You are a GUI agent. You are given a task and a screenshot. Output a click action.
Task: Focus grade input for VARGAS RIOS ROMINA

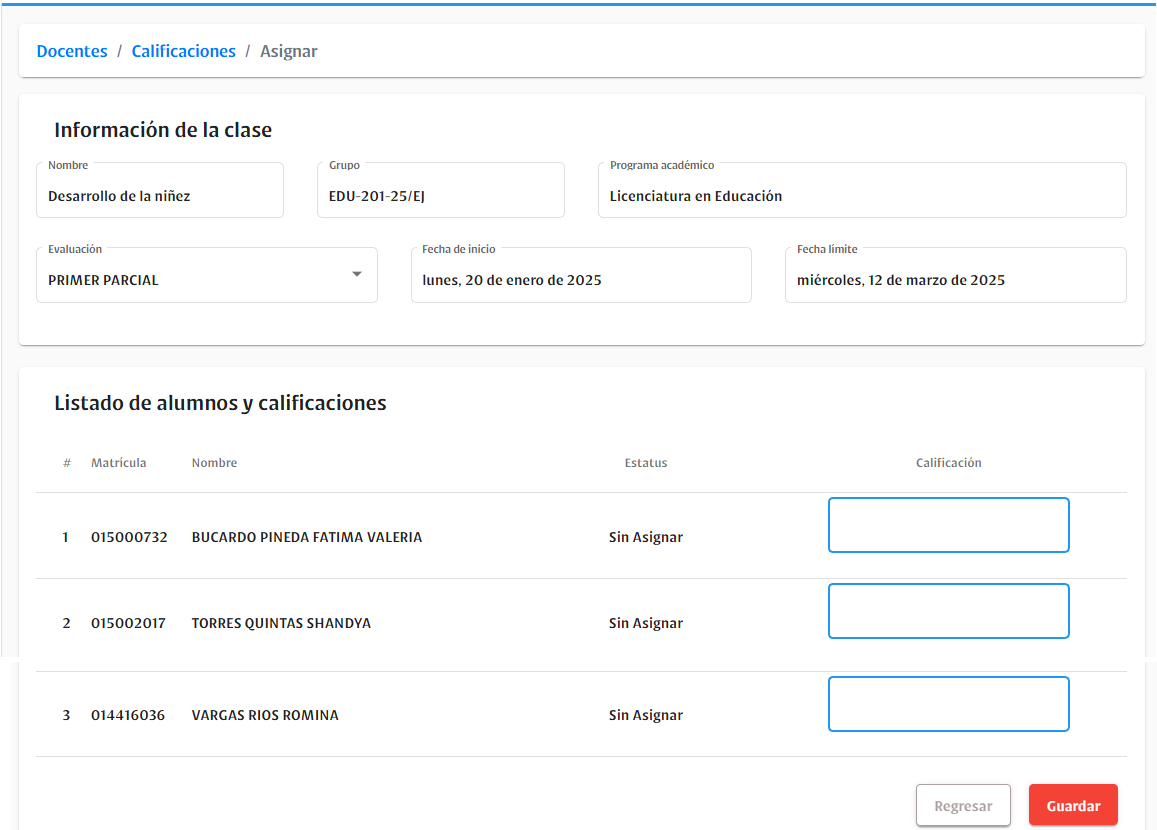[x=948, y=704]
